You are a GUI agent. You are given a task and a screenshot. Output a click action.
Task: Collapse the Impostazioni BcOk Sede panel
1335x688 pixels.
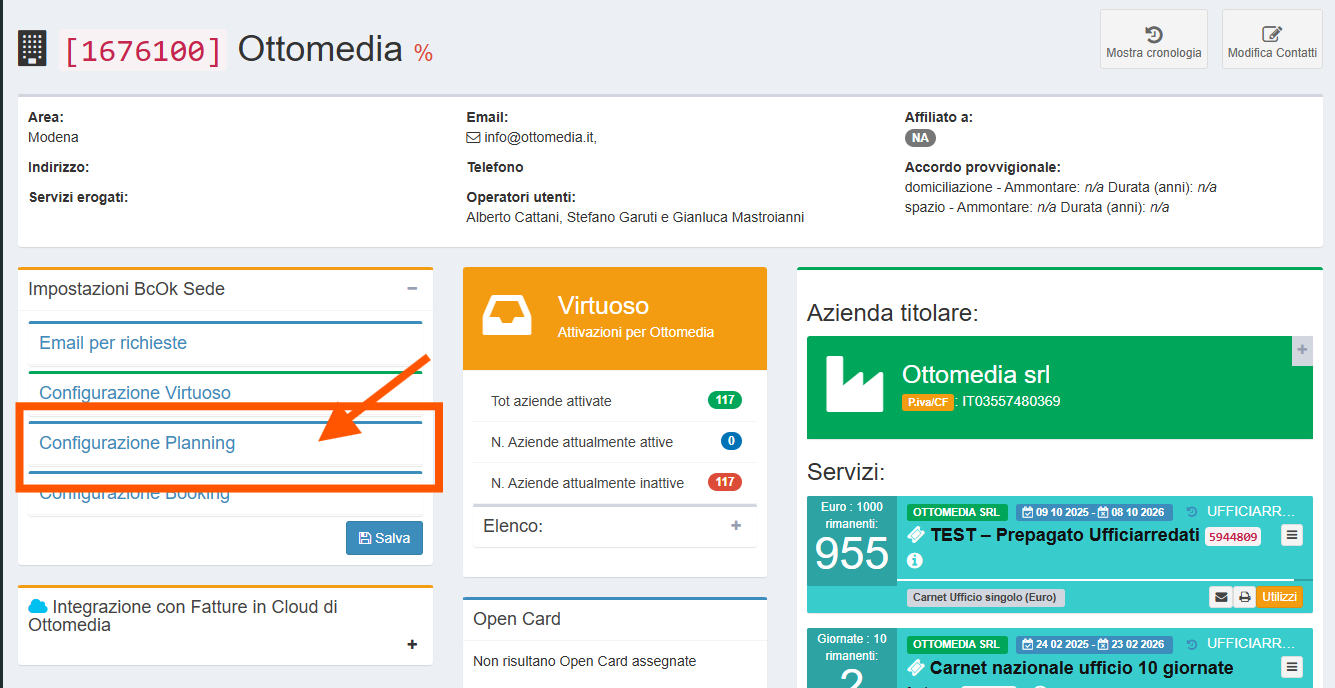(x=412, y=287)
